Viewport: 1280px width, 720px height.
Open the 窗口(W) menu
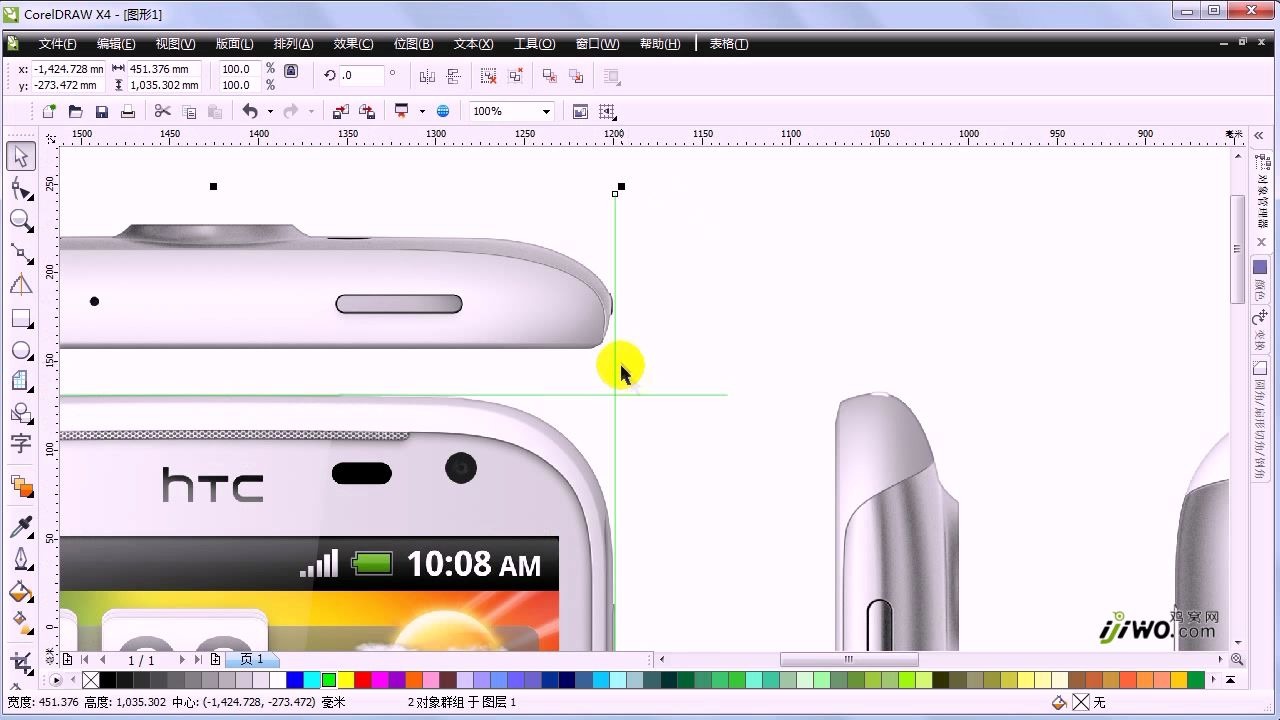tap(597, 44)
